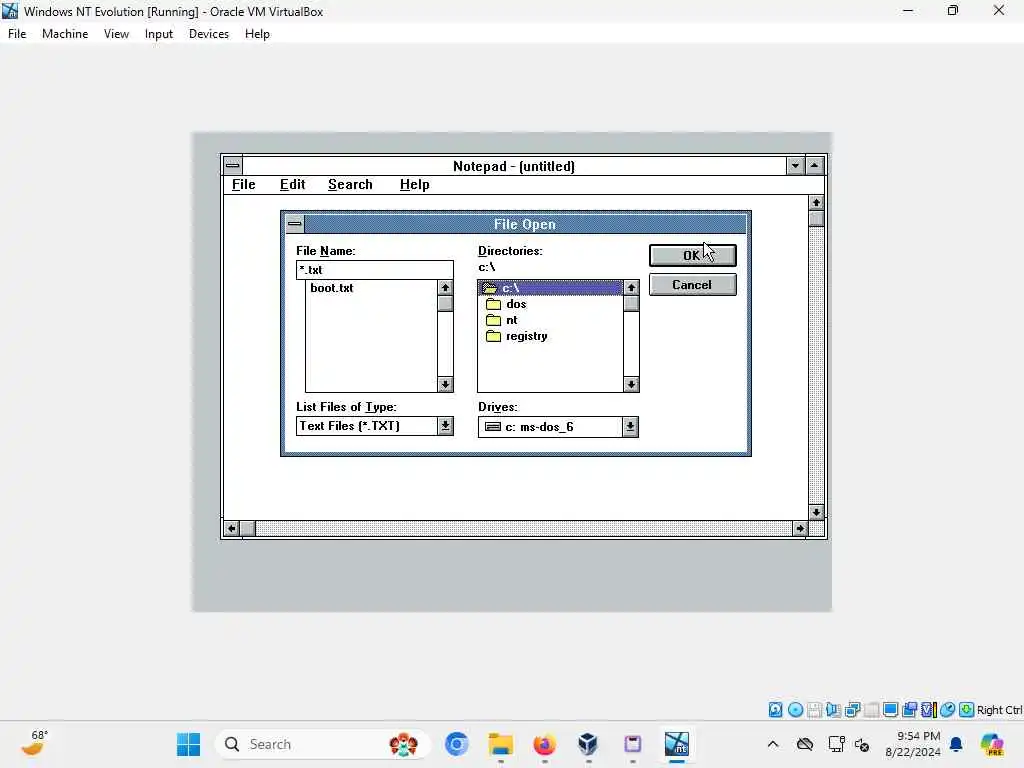
Task: Click OK in the File Open dialog
Action: coord(692,255)
